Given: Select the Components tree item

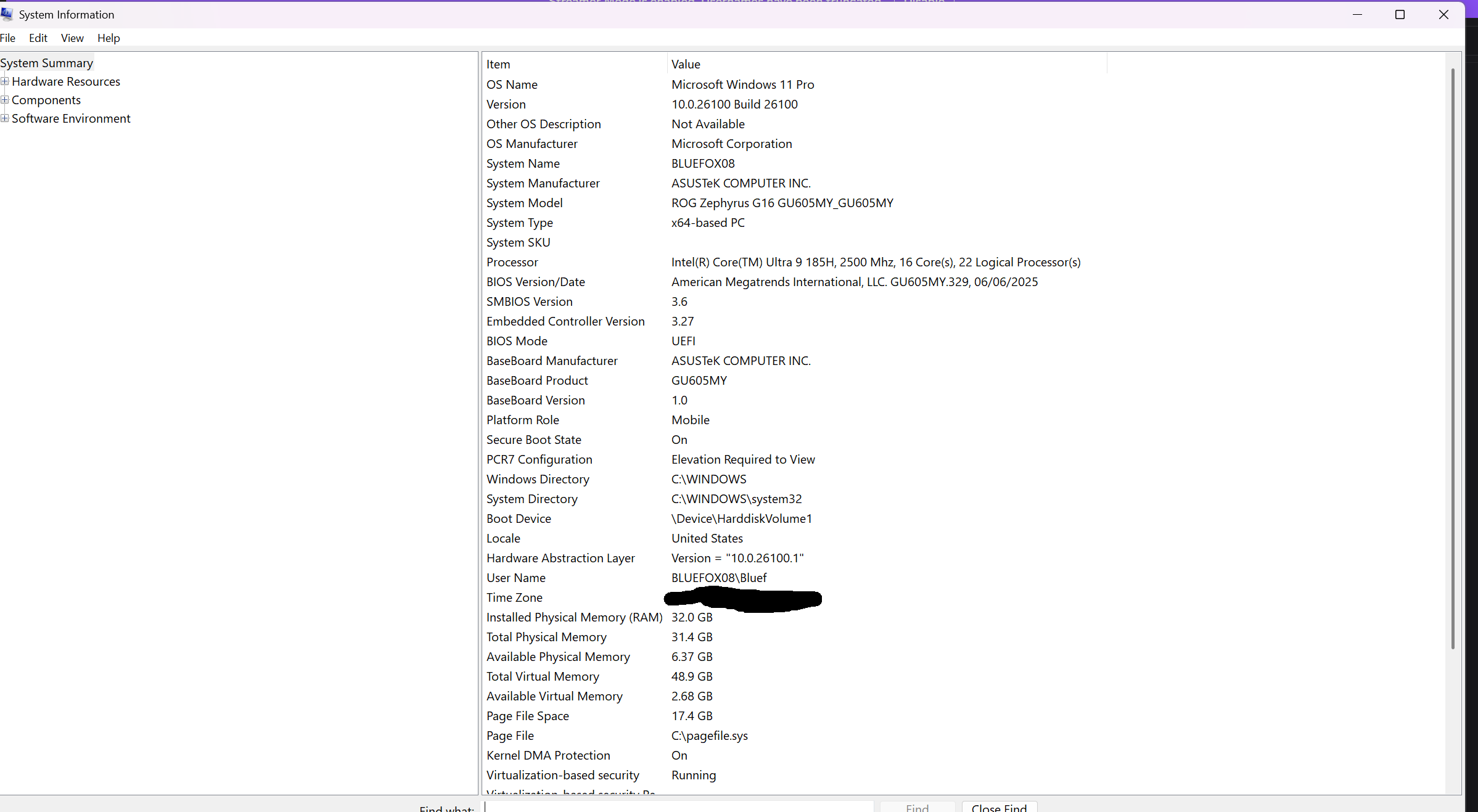Looking at the screenshot, I should pyautogui.click(x=46, y=100).
